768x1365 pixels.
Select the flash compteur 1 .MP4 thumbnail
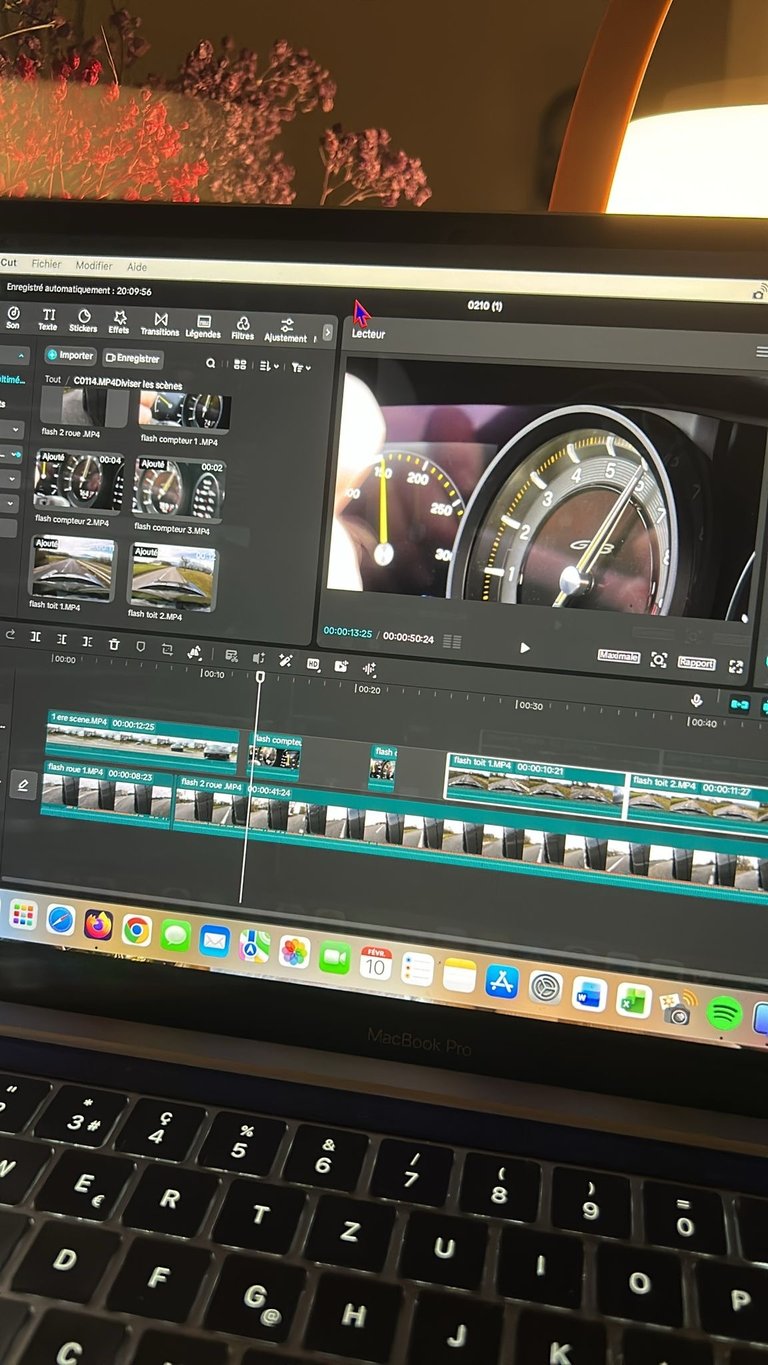[x=185, y=411]
